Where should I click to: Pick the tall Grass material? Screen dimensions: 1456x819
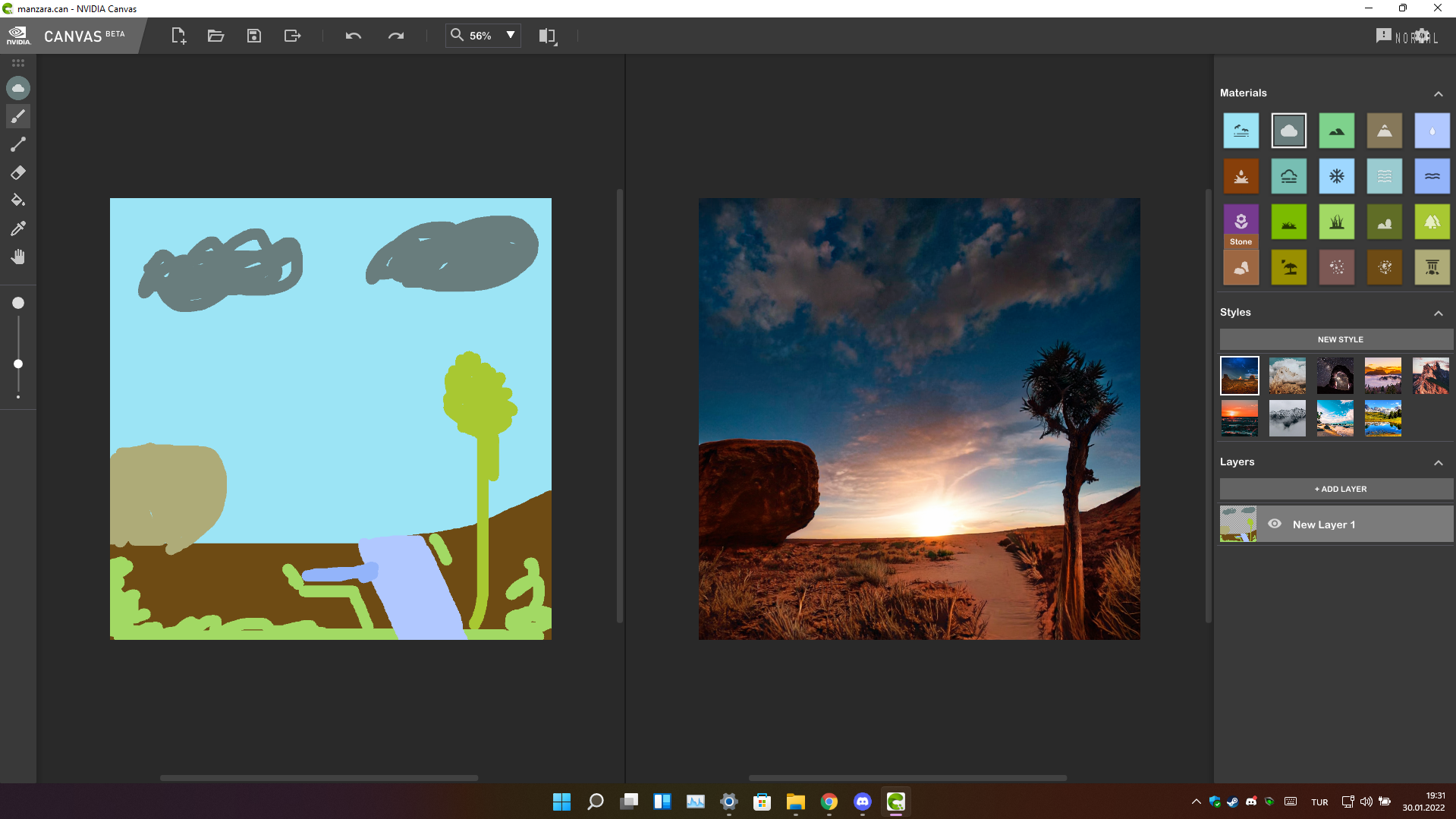tap(1337, 222)
